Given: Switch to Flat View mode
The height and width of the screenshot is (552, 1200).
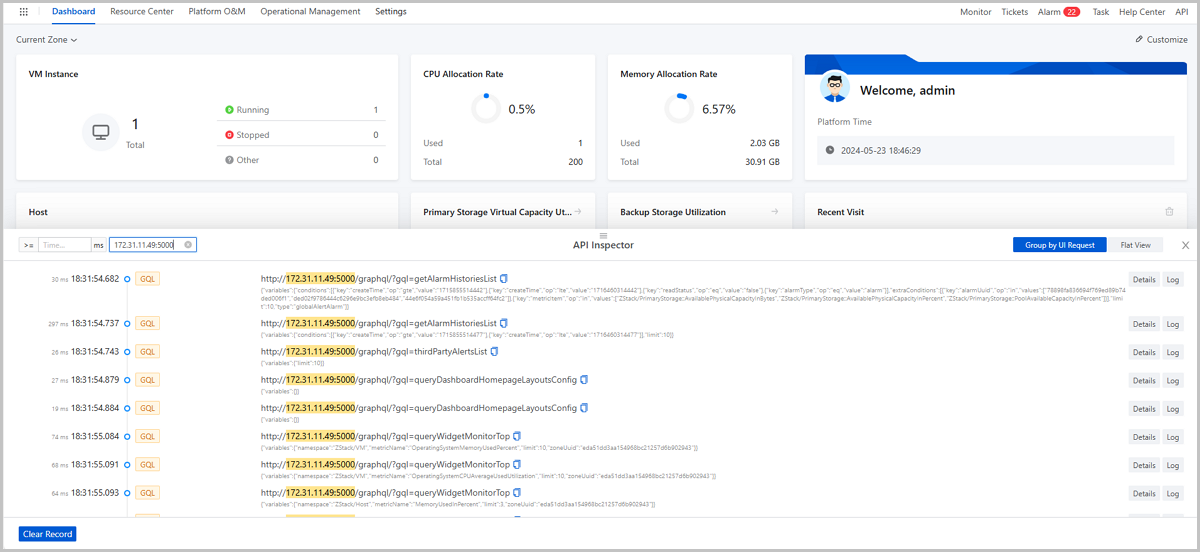Looking at the screenshot, I should click(x=1135, y=245).
